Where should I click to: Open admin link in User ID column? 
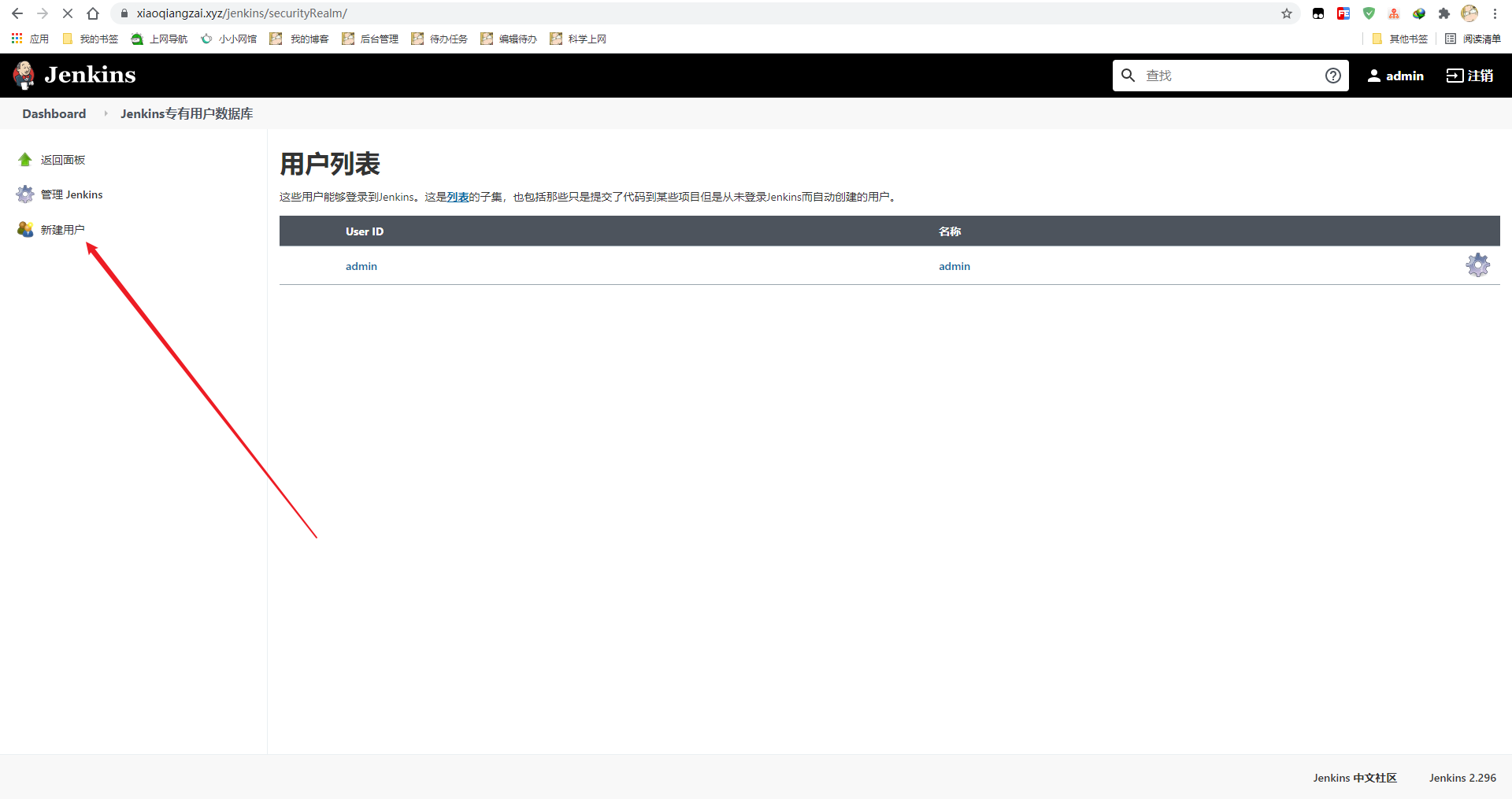[361, 266]
